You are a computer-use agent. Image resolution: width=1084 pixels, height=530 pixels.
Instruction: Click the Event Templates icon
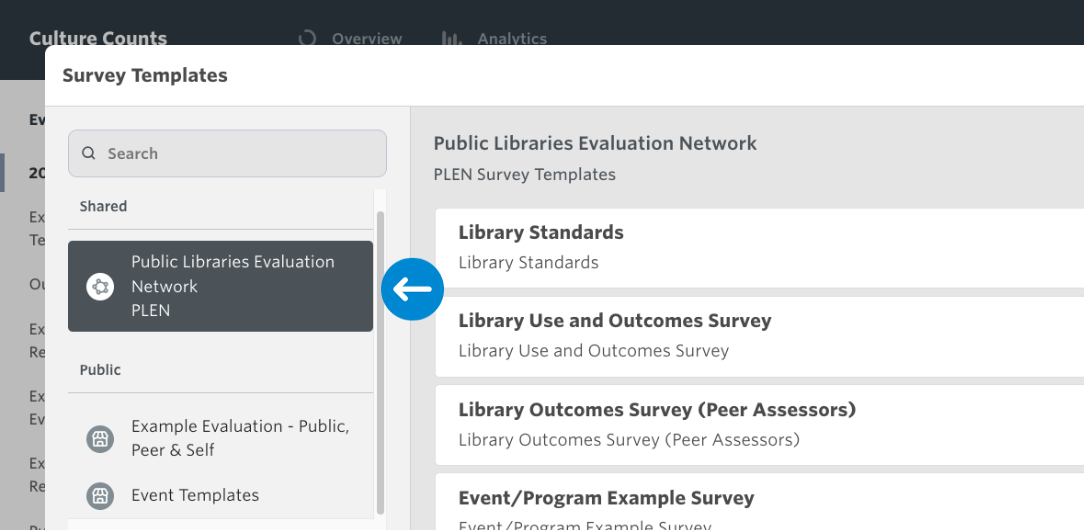[x=100, y=495]
